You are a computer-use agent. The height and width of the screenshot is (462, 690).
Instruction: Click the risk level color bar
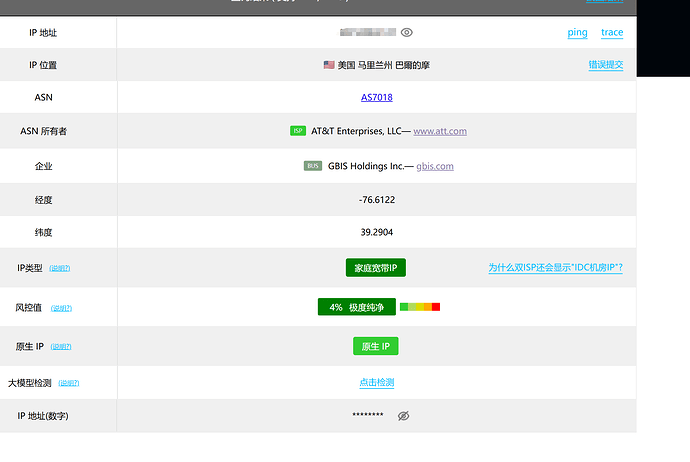coord(420,307)
